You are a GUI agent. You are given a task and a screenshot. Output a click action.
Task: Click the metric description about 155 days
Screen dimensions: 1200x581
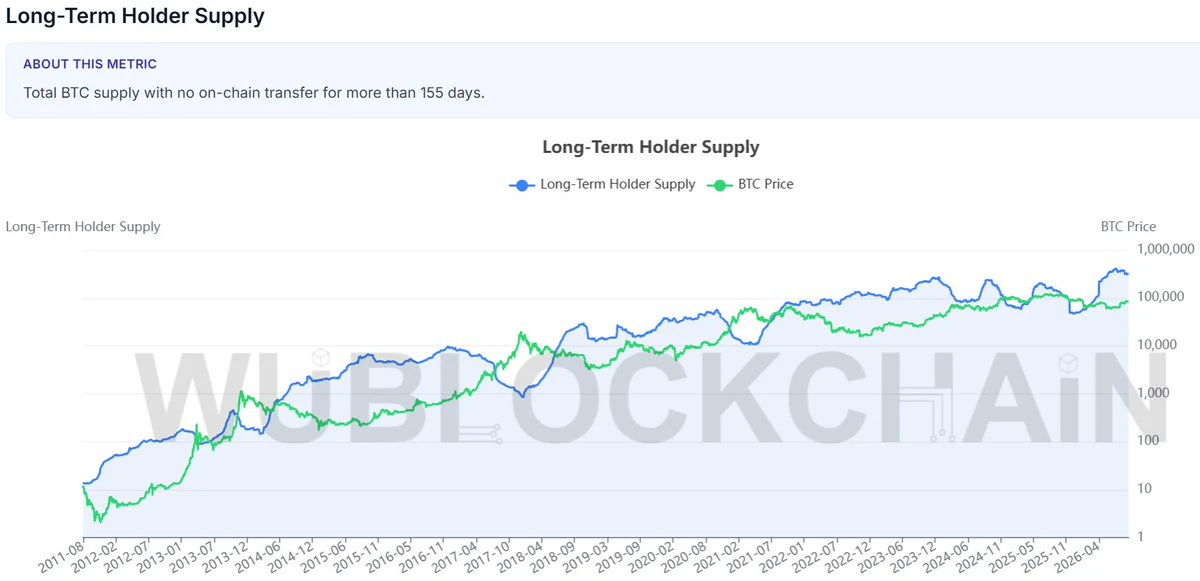click(x=254, y=92)
